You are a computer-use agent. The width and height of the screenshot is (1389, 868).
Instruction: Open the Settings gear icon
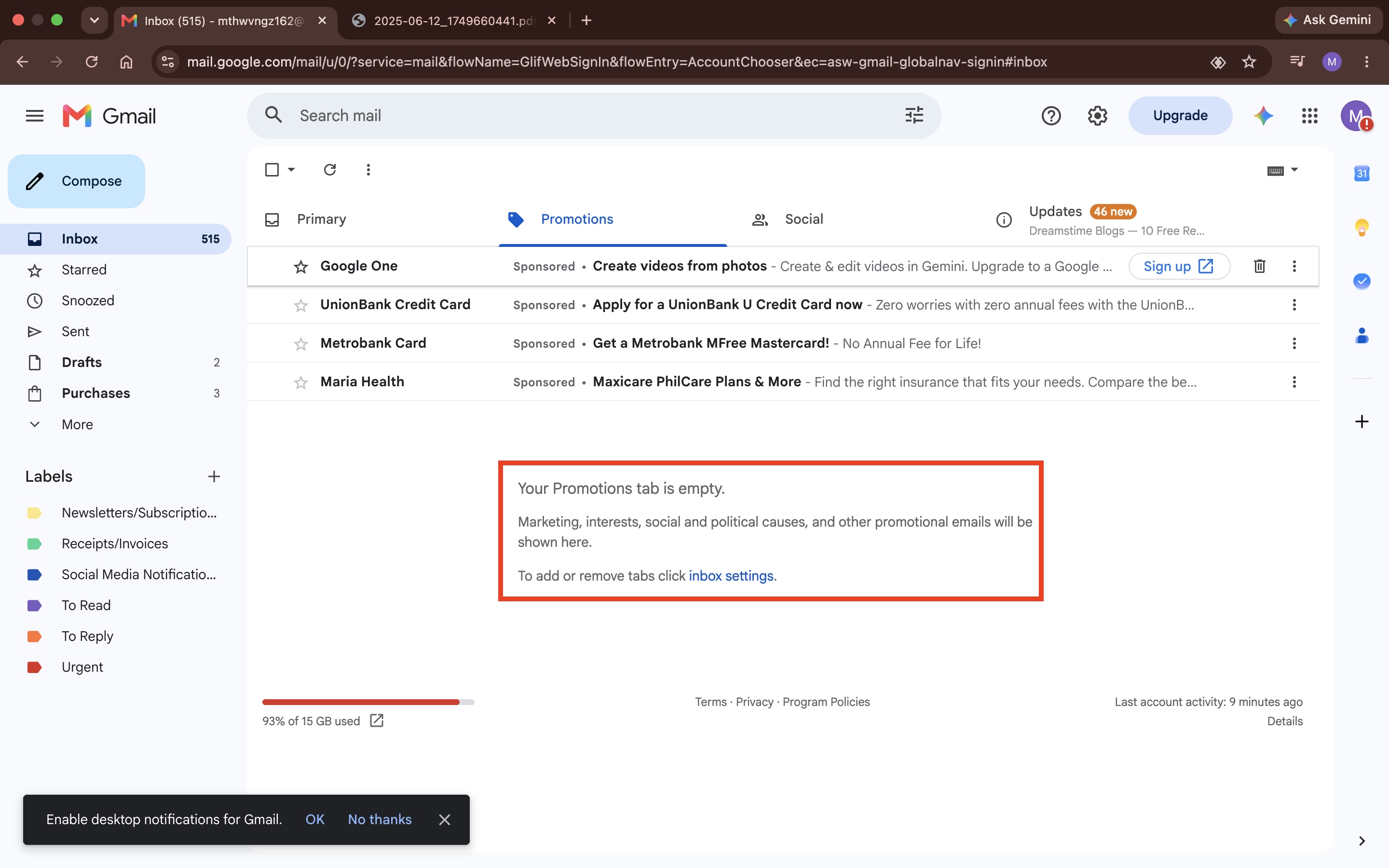point(1097,116)
